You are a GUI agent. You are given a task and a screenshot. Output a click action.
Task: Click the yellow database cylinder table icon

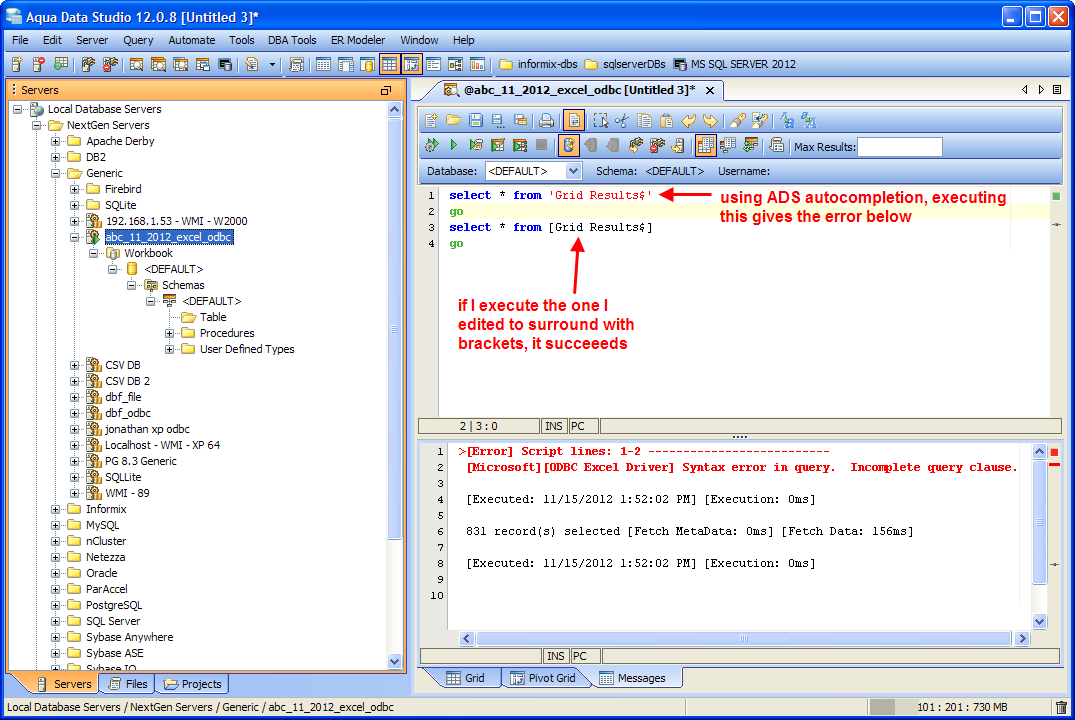[367, 64]
